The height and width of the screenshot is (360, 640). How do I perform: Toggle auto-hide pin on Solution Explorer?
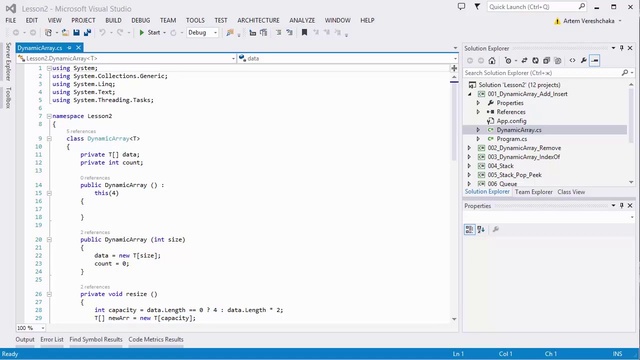click(x=622, y=48)
